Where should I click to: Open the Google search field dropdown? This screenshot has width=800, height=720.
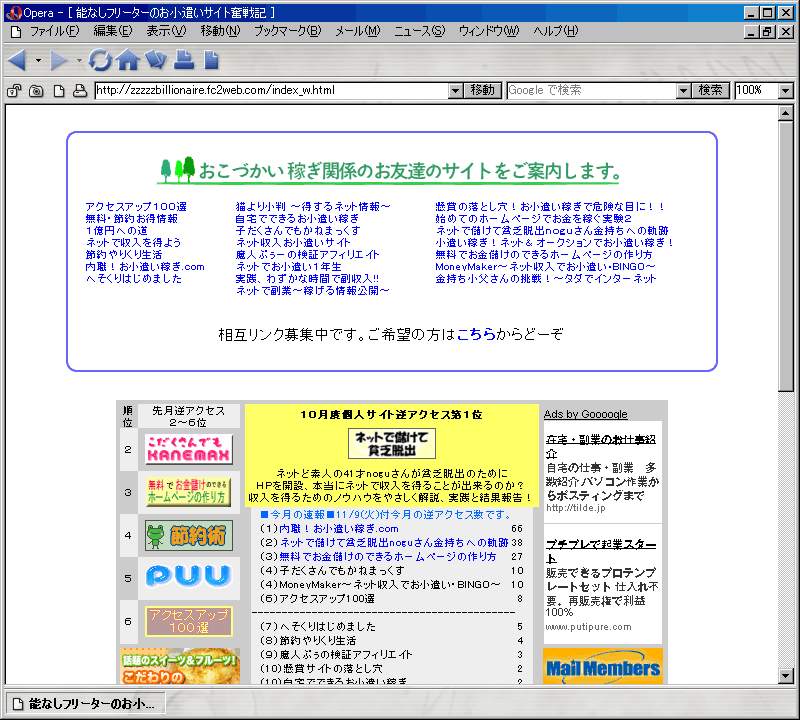coord(684,91)
